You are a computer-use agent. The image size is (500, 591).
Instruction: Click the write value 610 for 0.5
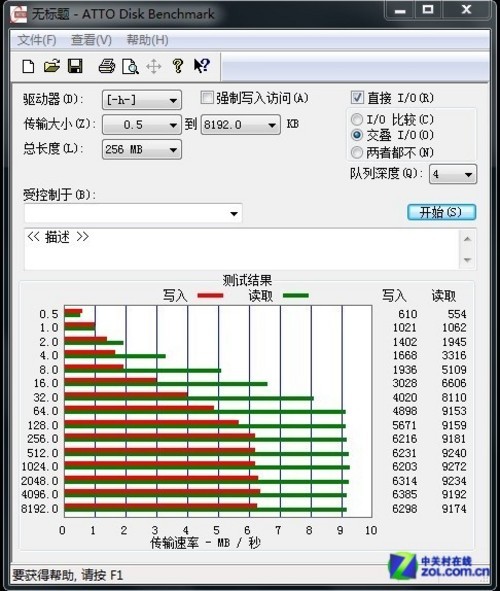(x=408, y=314)
